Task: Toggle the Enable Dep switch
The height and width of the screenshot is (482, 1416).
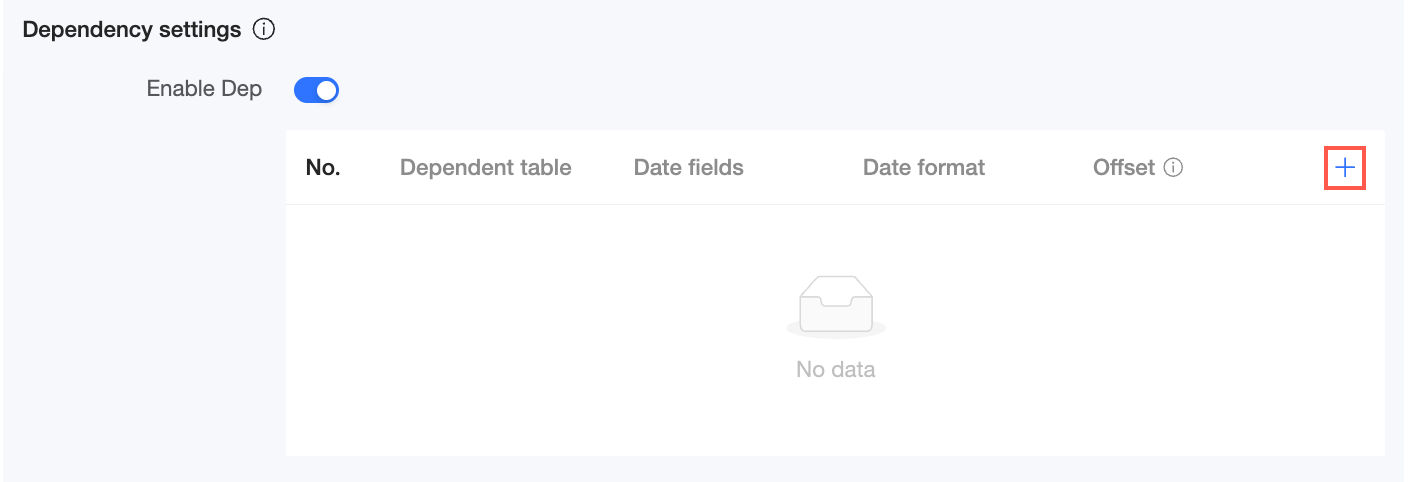Action: click(316, 91)
